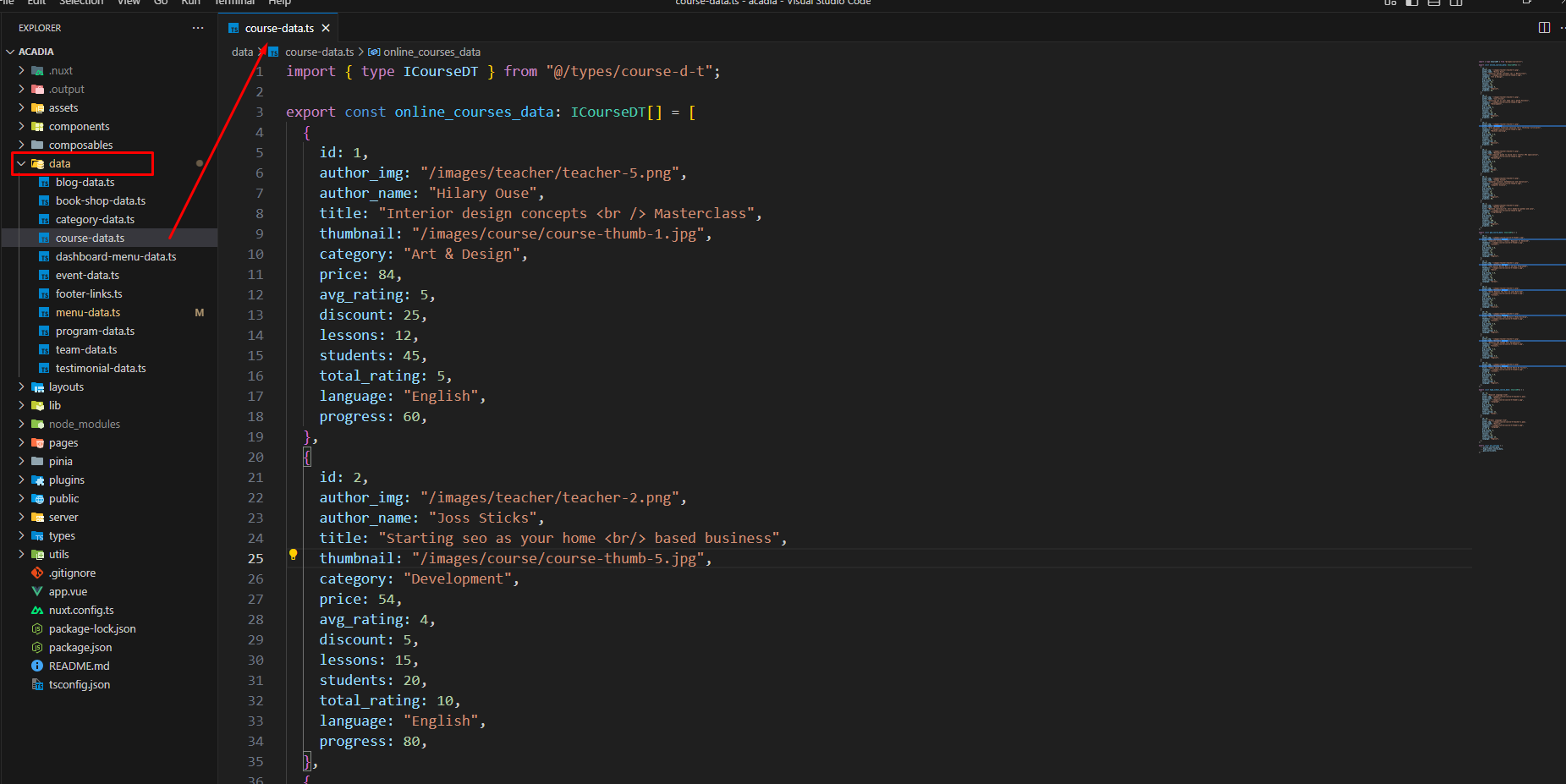
Task: Open the Selection menu
Action: (x=81, y=3)
